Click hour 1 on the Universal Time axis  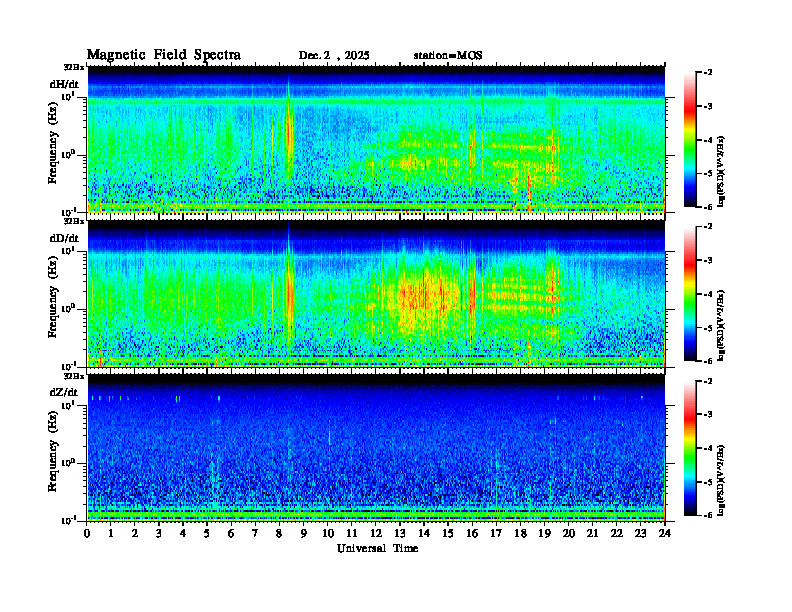point(111,533)
